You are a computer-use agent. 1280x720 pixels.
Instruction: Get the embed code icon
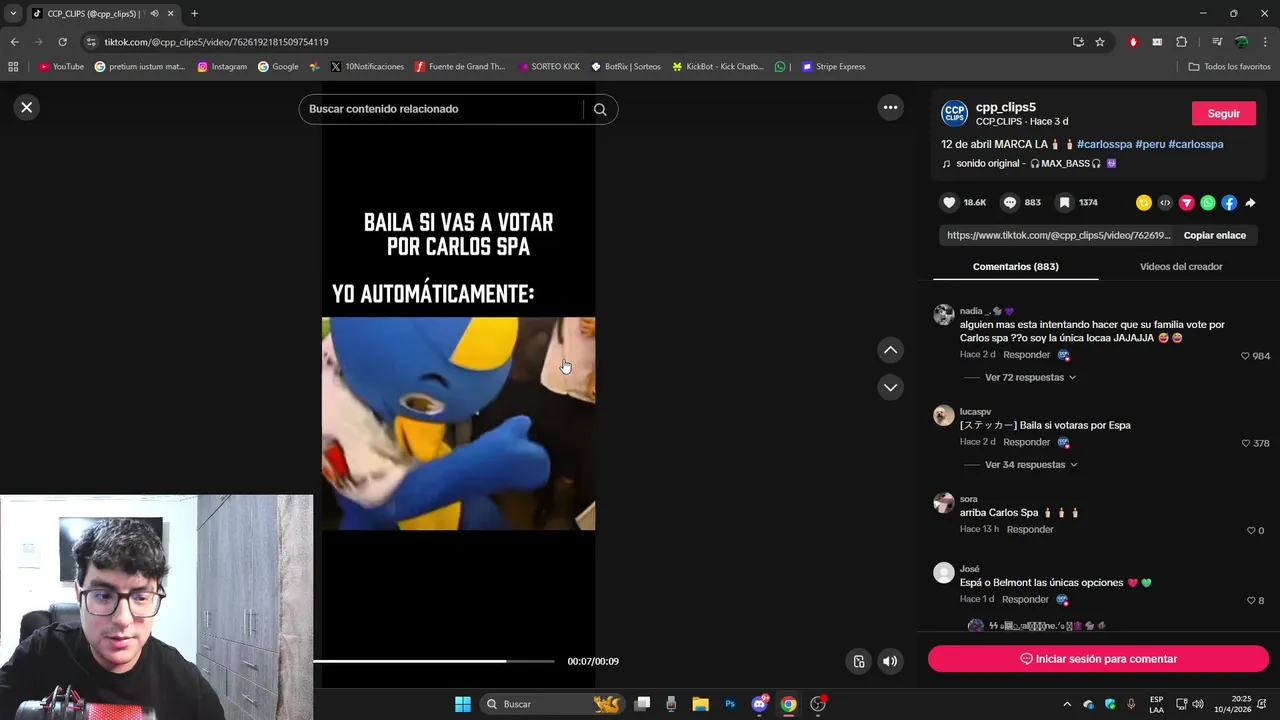[1165, 203]
